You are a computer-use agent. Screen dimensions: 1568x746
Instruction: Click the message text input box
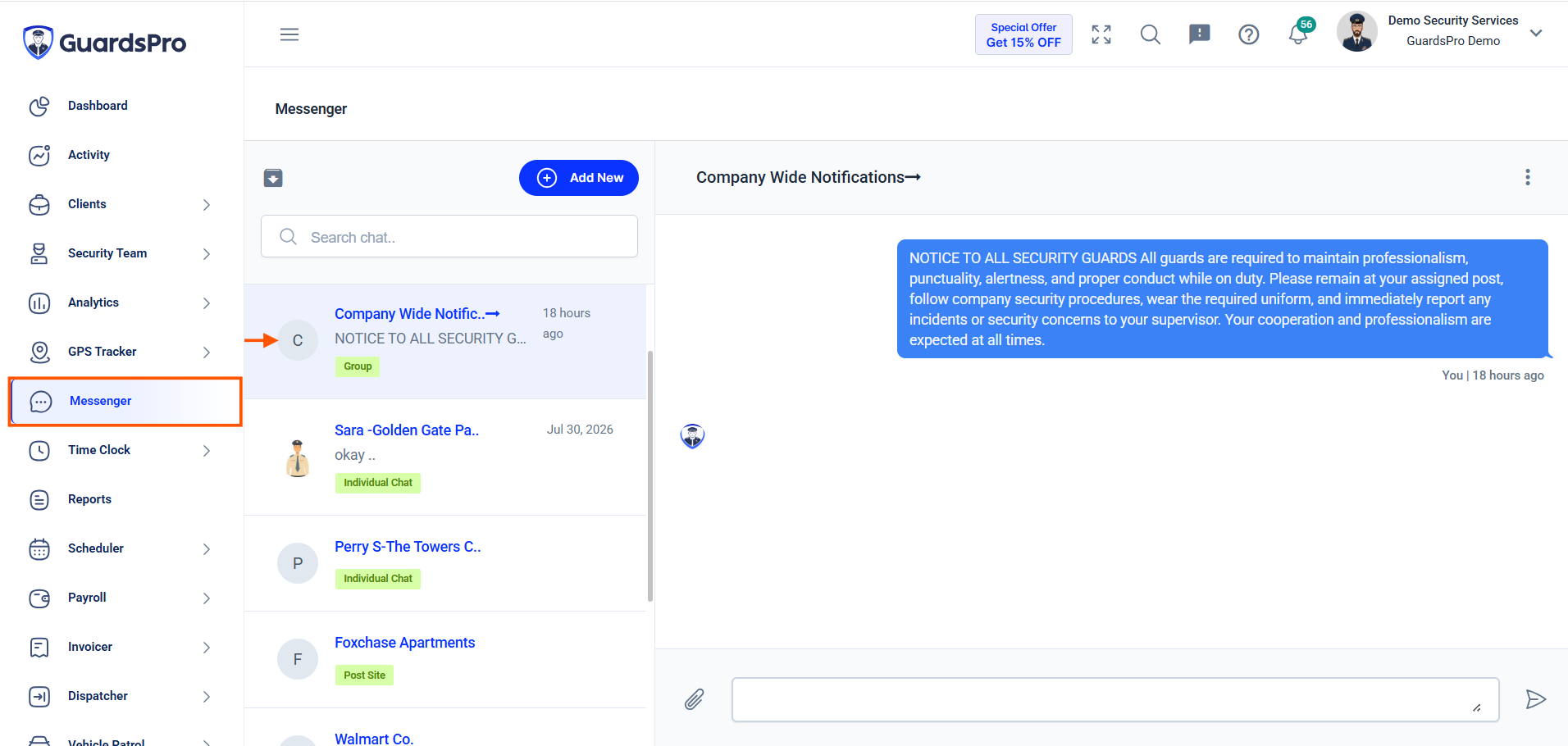coord(1115,699)
